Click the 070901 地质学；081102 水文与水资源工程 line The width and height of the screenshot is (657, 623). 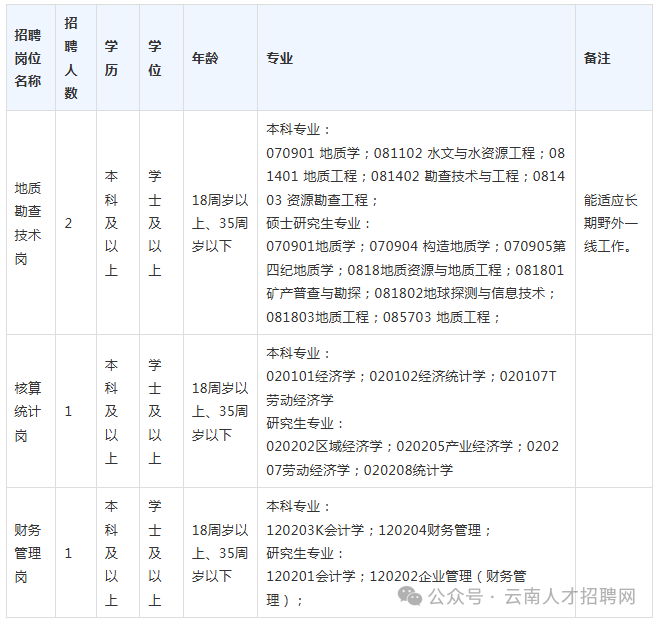click(415, 153)
